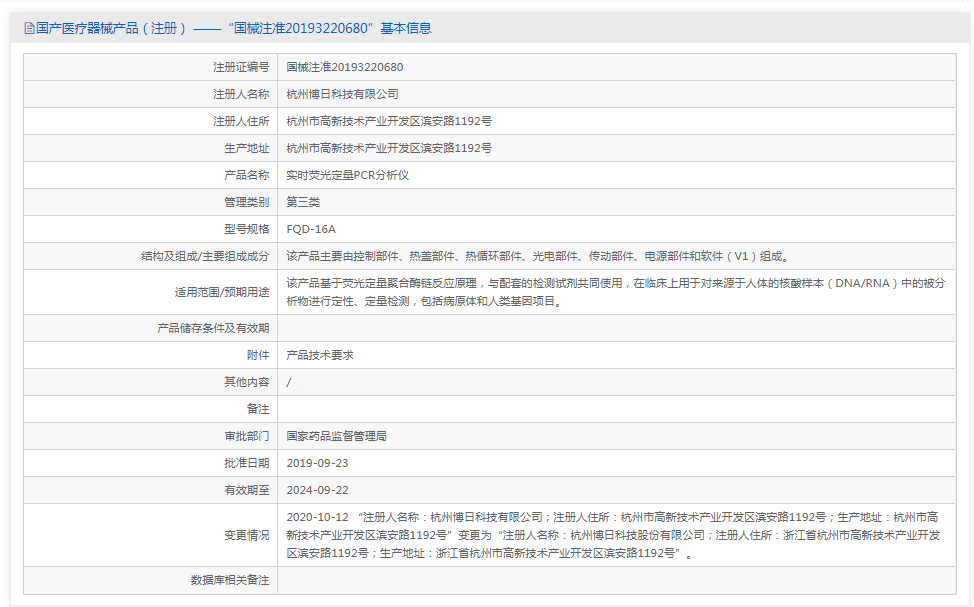Screen dimensions: 974x607
Task: Click the 产品储存条件及有效期 label
Action: [213, 328]
